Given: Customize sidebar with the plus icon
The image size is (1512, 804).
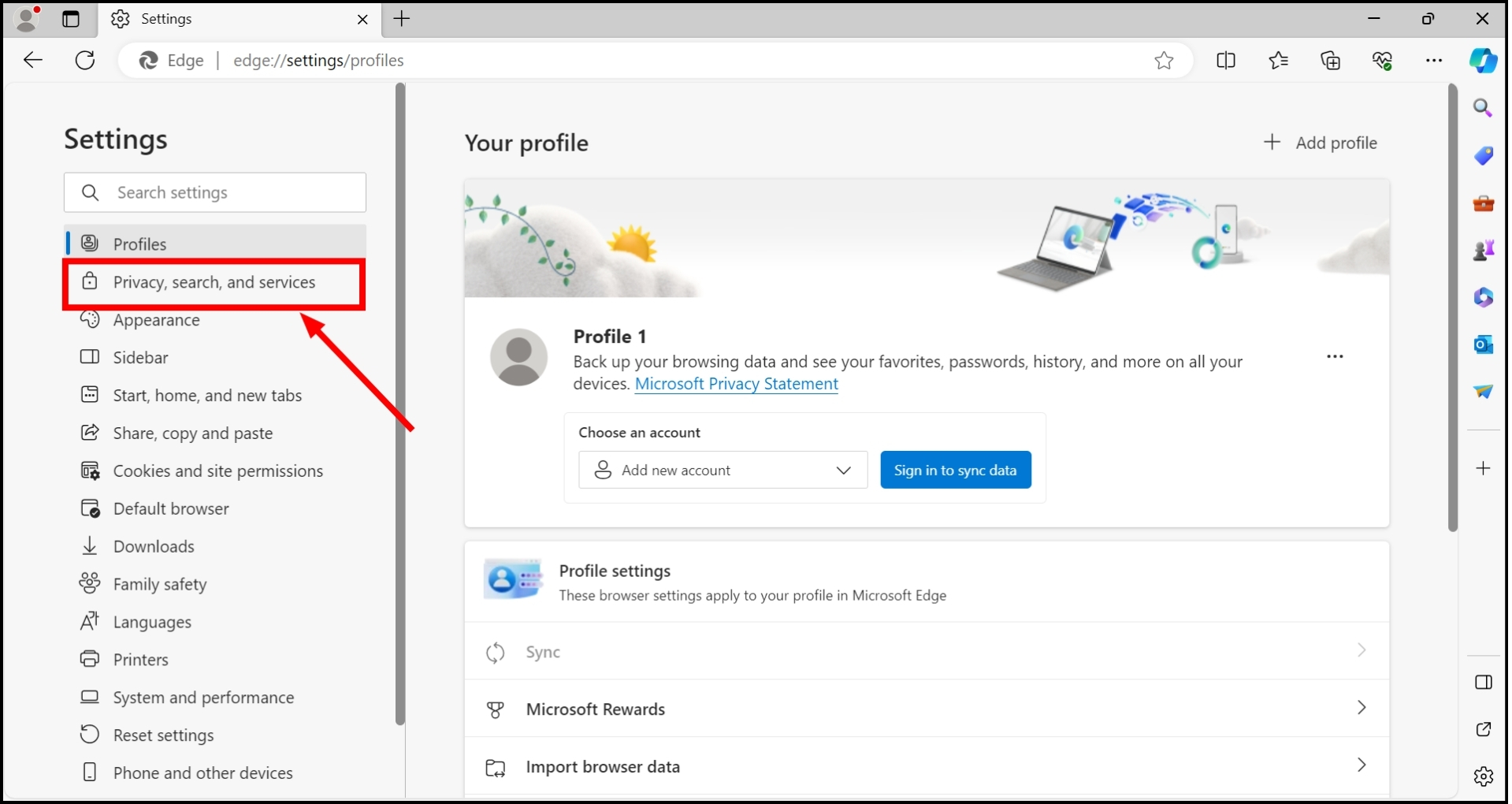Looking at the screenshot, I should tap(1484, 468).
